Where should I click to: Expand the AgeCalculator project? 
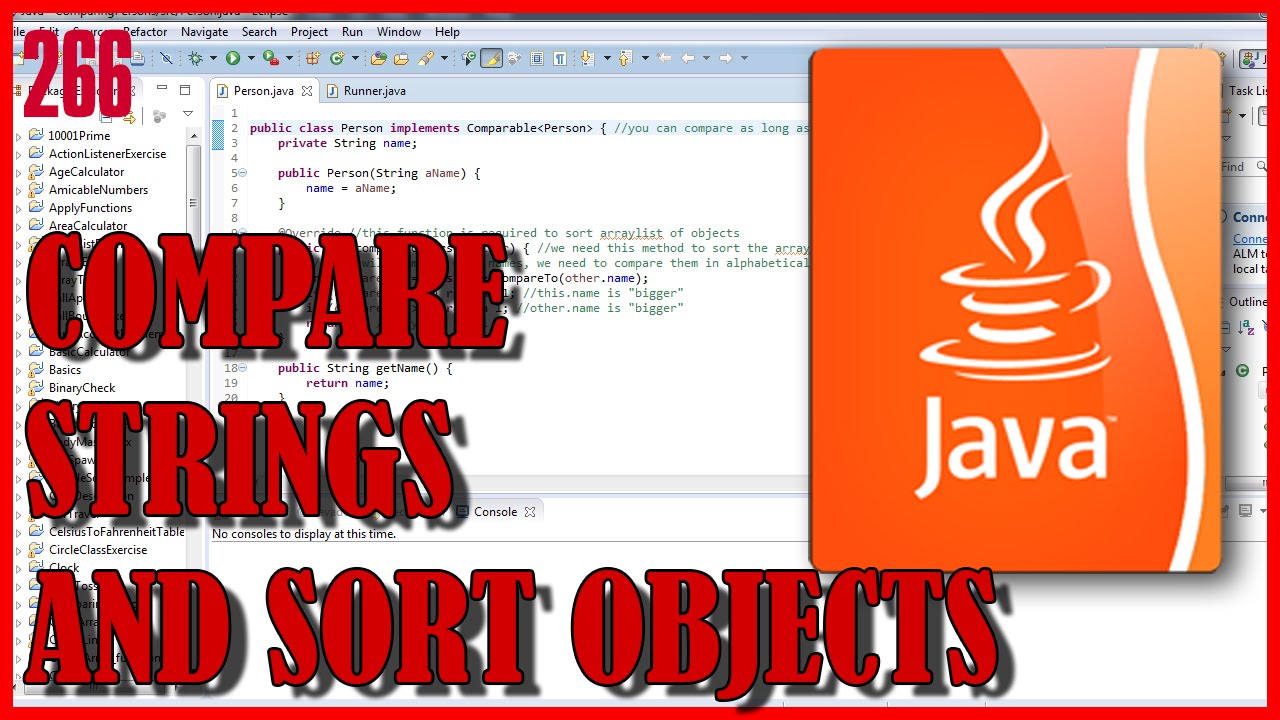(x=18, y=172)
